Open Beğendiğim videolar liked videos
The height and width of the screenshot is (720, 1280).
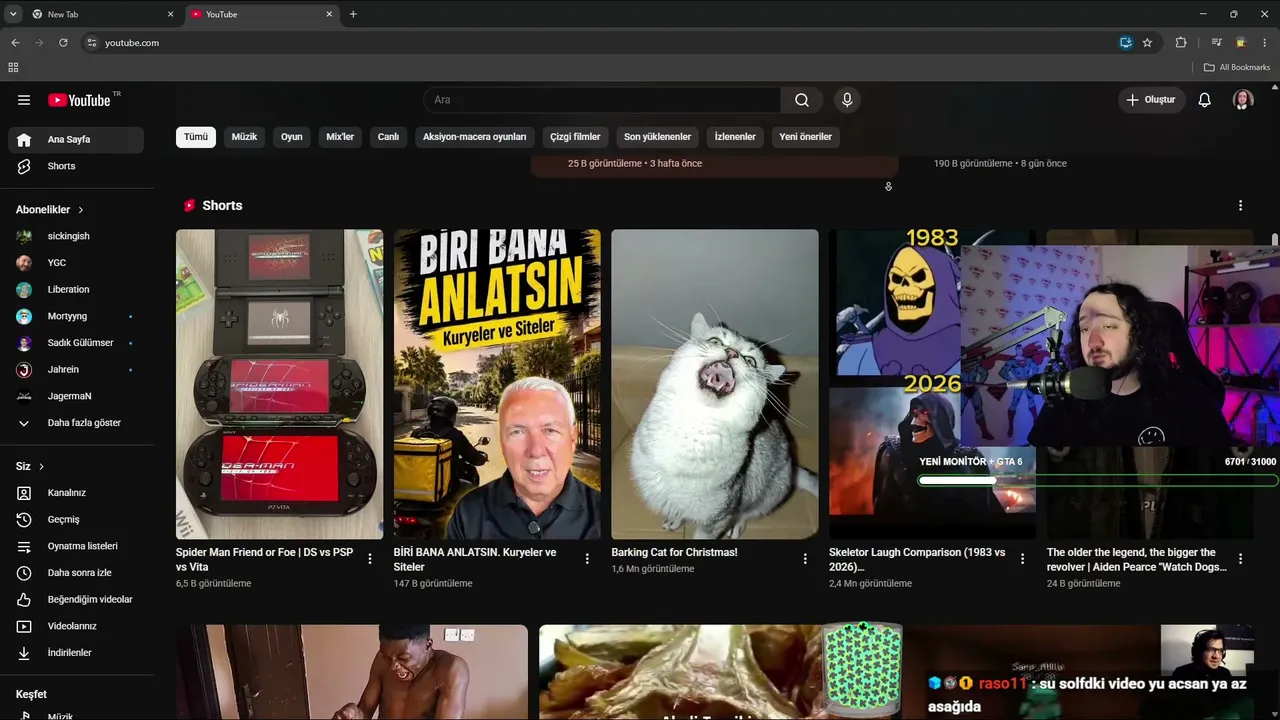click(x=76, y=600)
